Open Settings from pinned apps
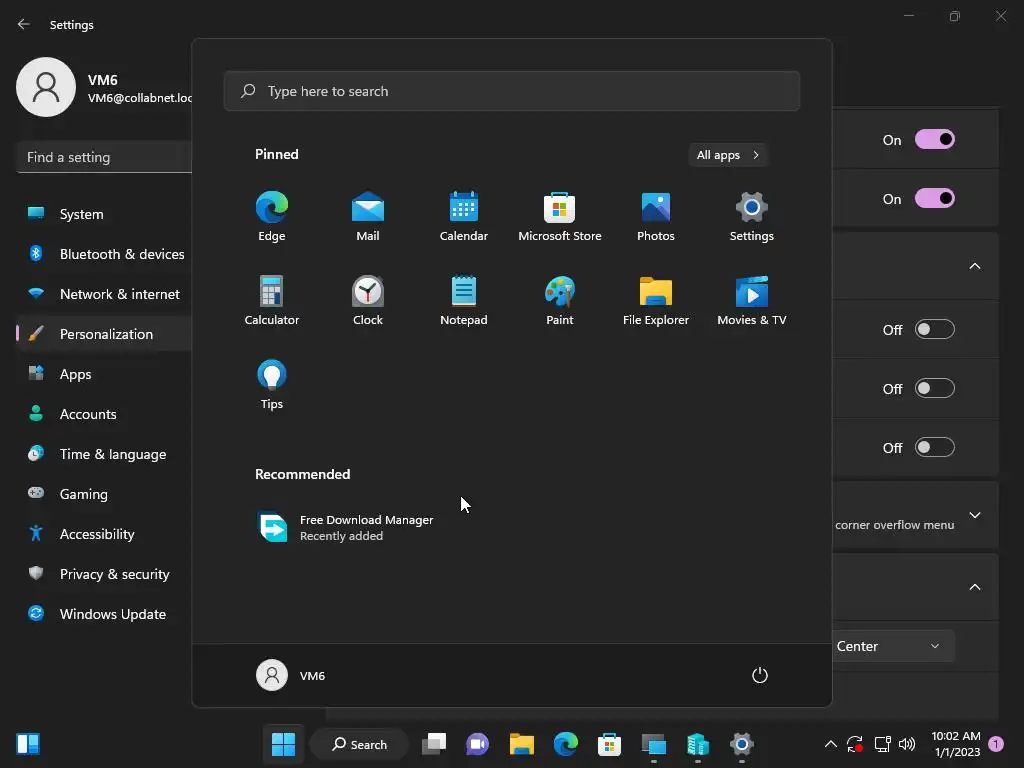Screen dimensions: 1024x768 click(x=752, y=217)
